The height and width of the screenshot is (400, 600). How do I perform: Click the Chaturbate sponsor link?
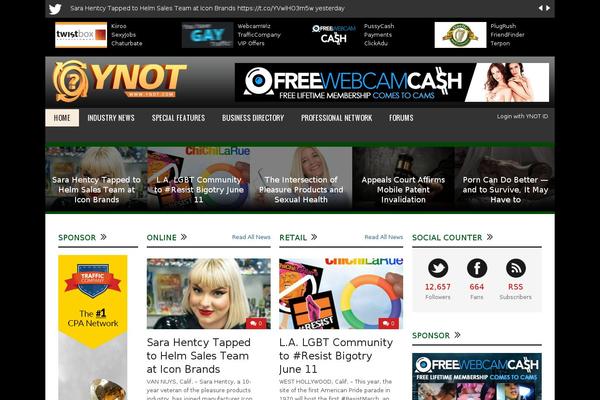pos(127,43)
